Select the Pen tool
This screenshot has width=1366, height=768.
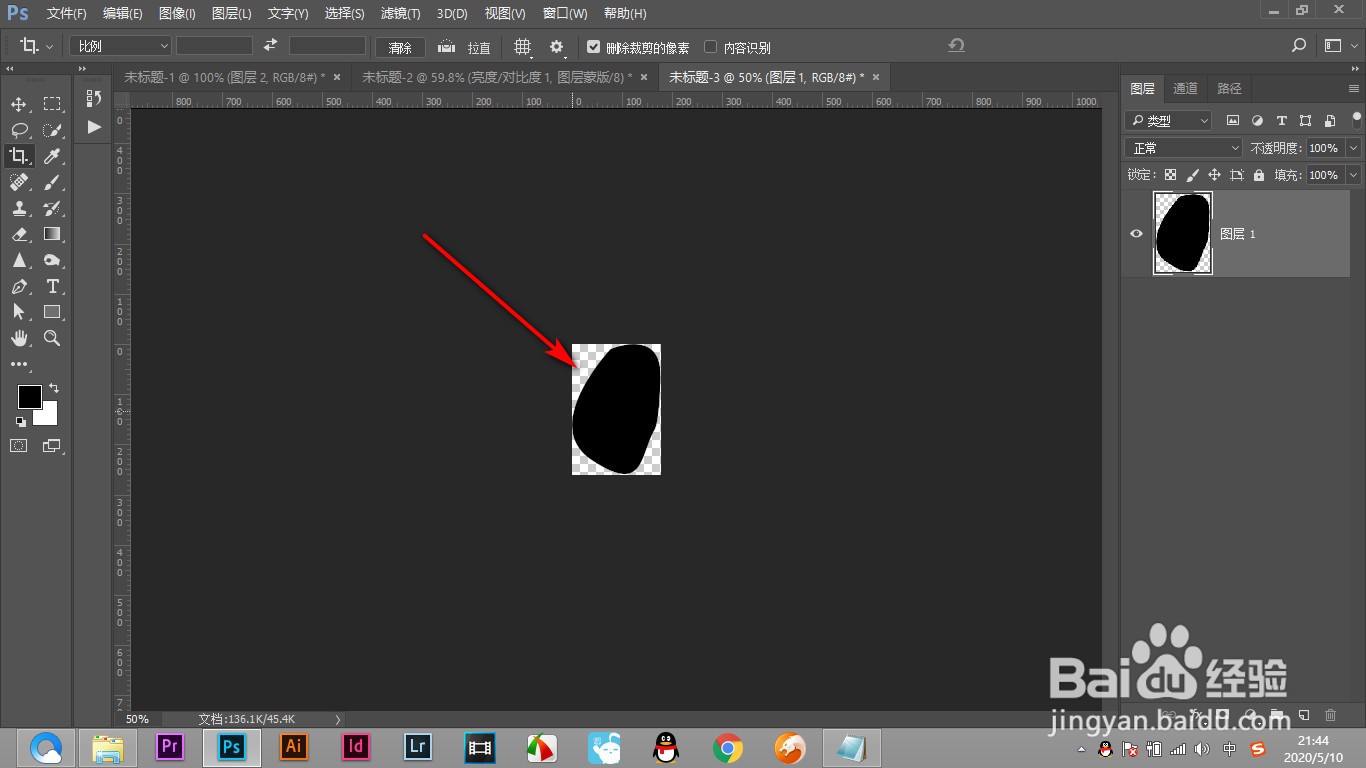pos(18,286)
